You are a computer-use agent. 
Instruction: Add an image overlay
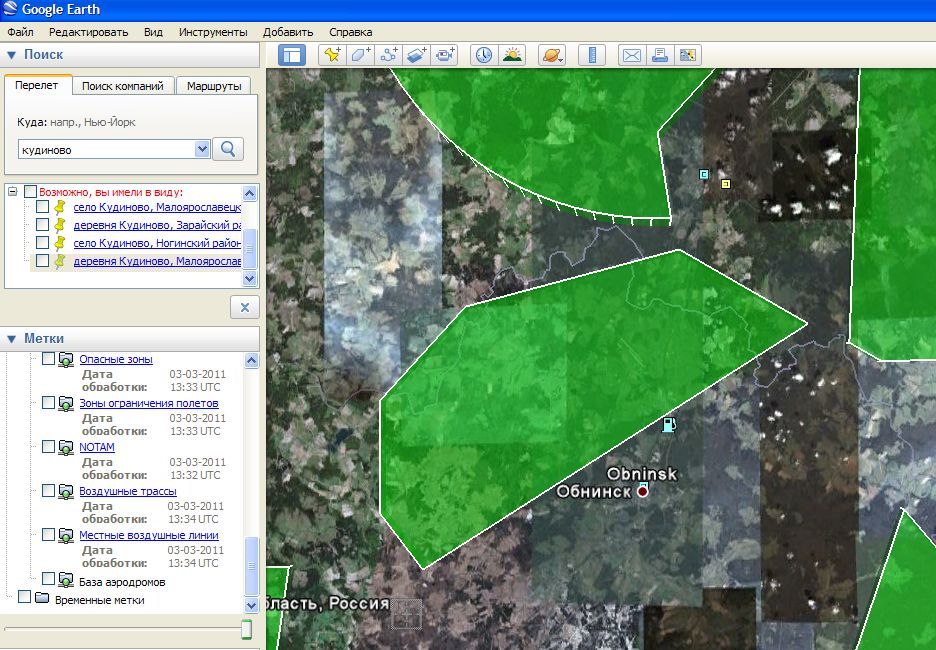(417, 56)
